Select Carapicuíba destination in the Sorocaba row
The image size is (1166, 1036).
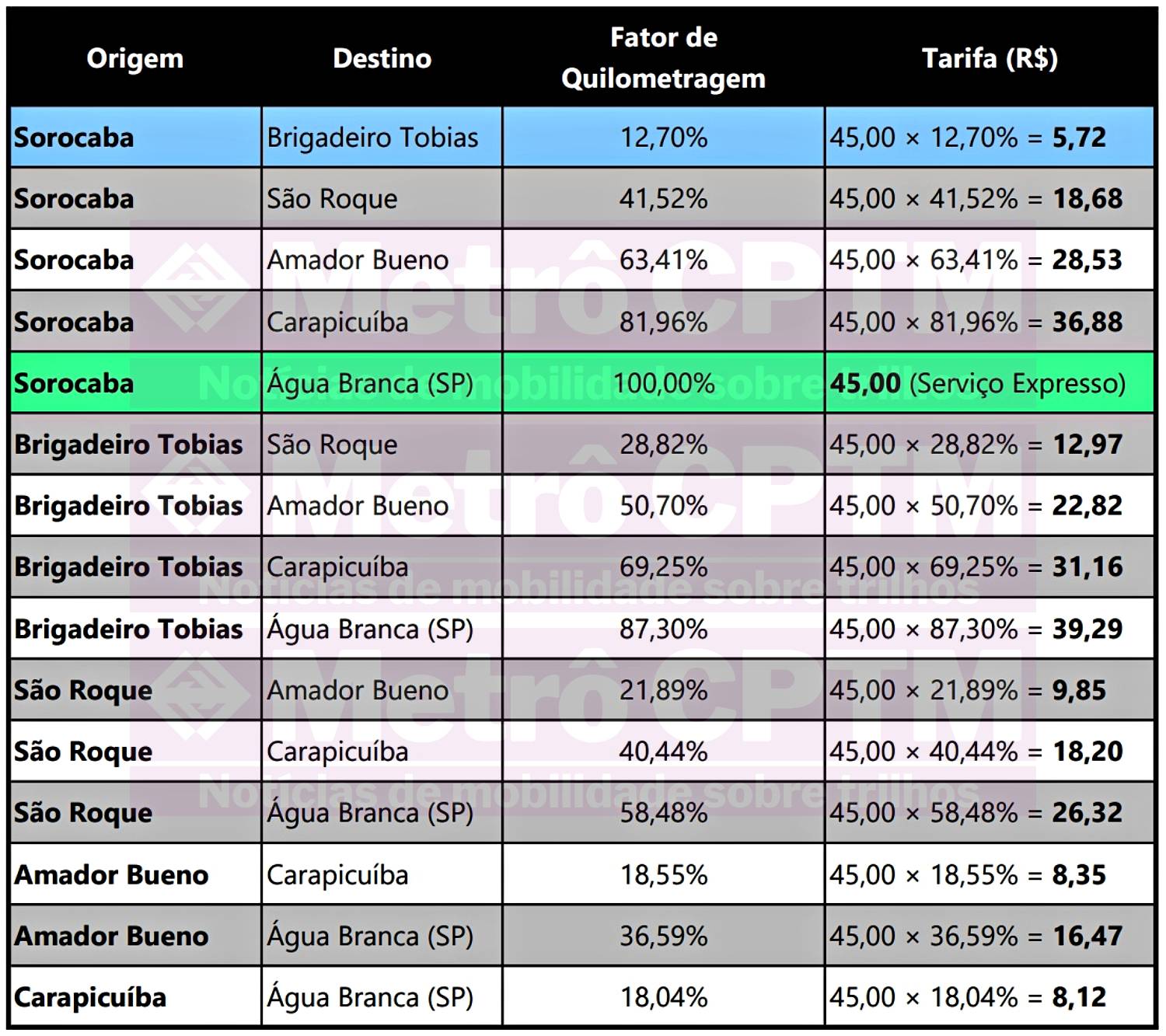pyautogui.click(x=382, y=322)
